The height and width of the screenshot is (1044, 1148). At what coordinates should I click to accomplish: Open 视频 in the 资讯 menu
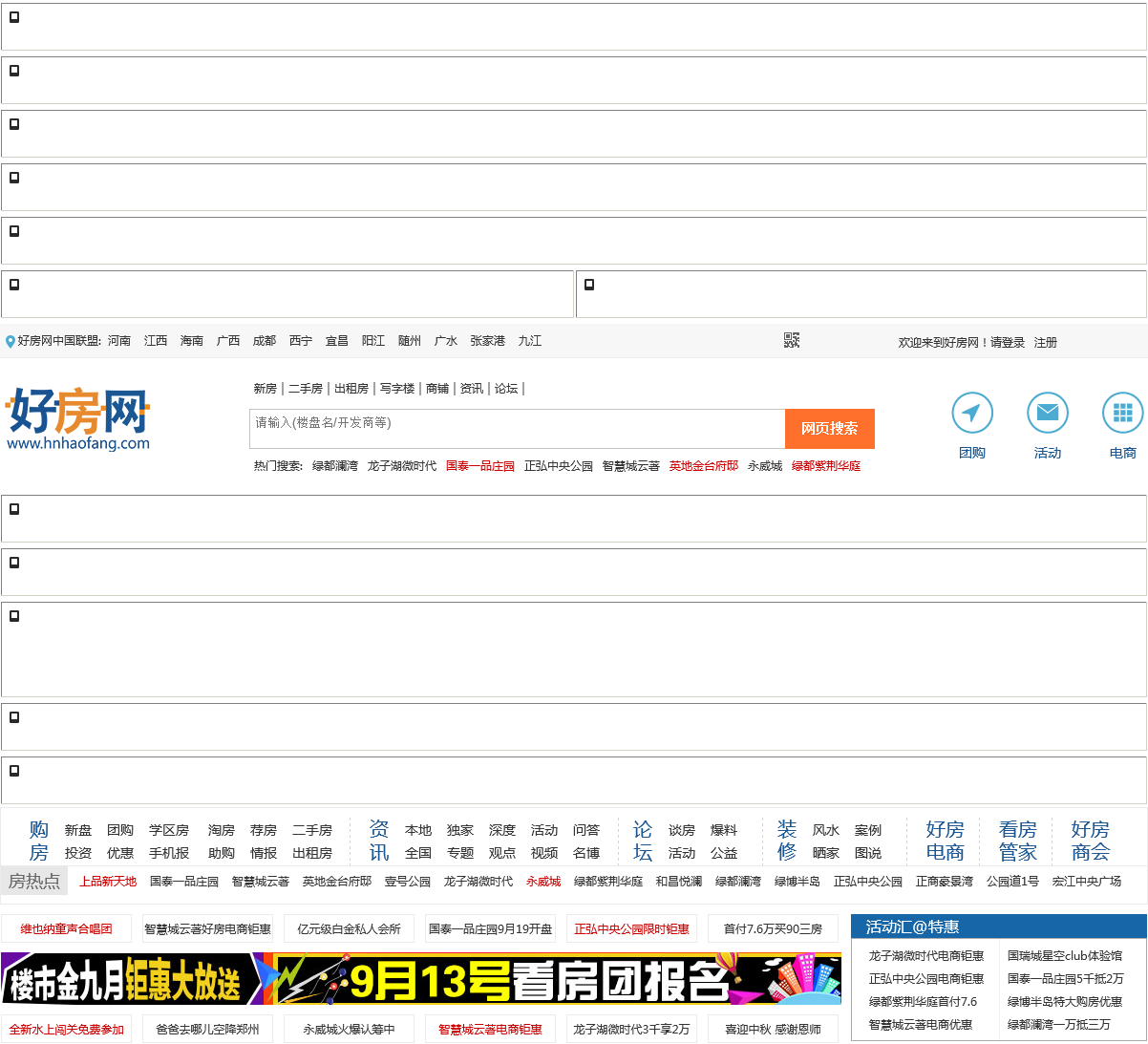click(x=544, y=853)
